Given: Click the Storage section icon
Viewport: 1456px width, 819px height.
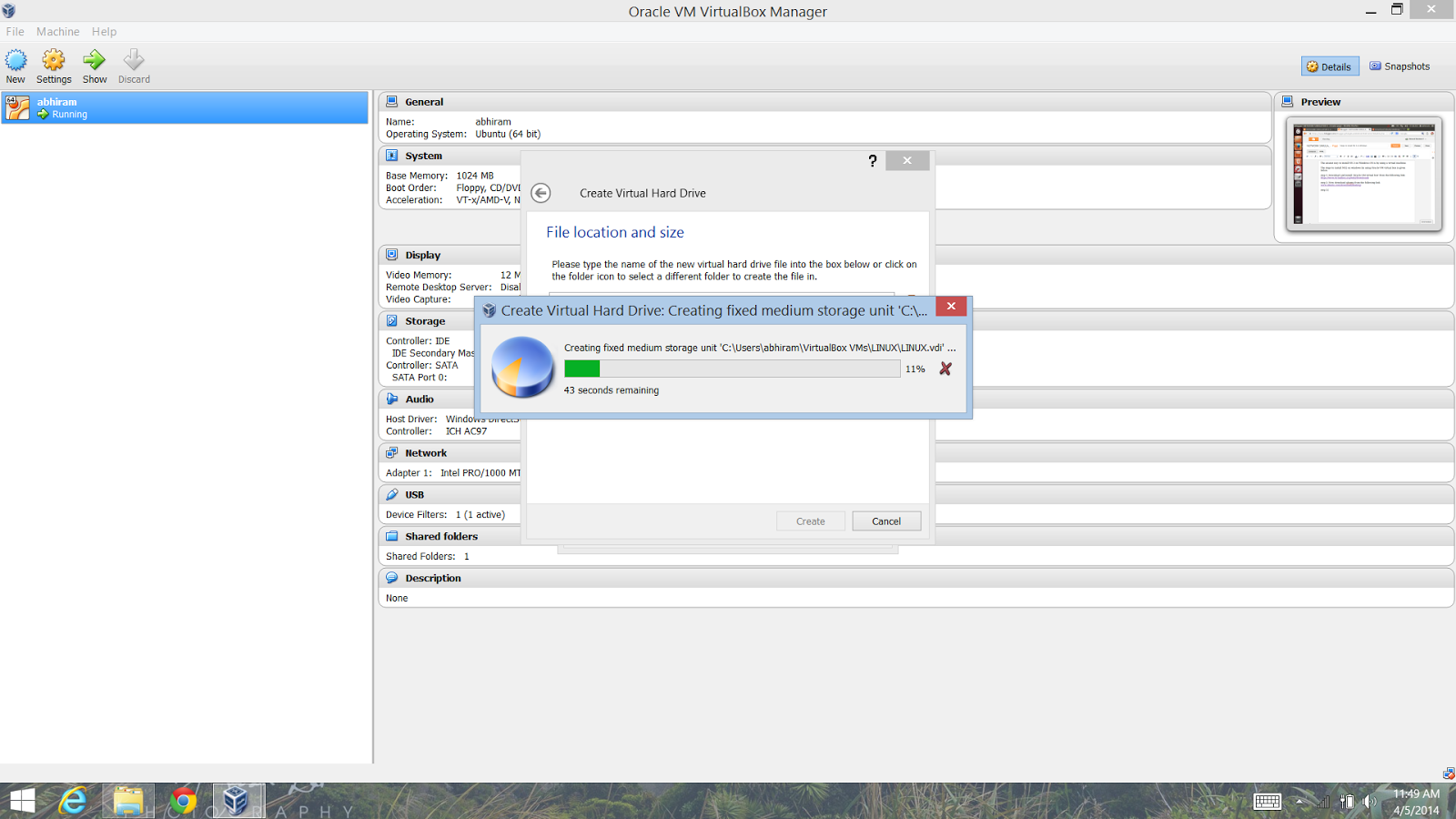Looking at the screenshot, I should tap(391, 321).
